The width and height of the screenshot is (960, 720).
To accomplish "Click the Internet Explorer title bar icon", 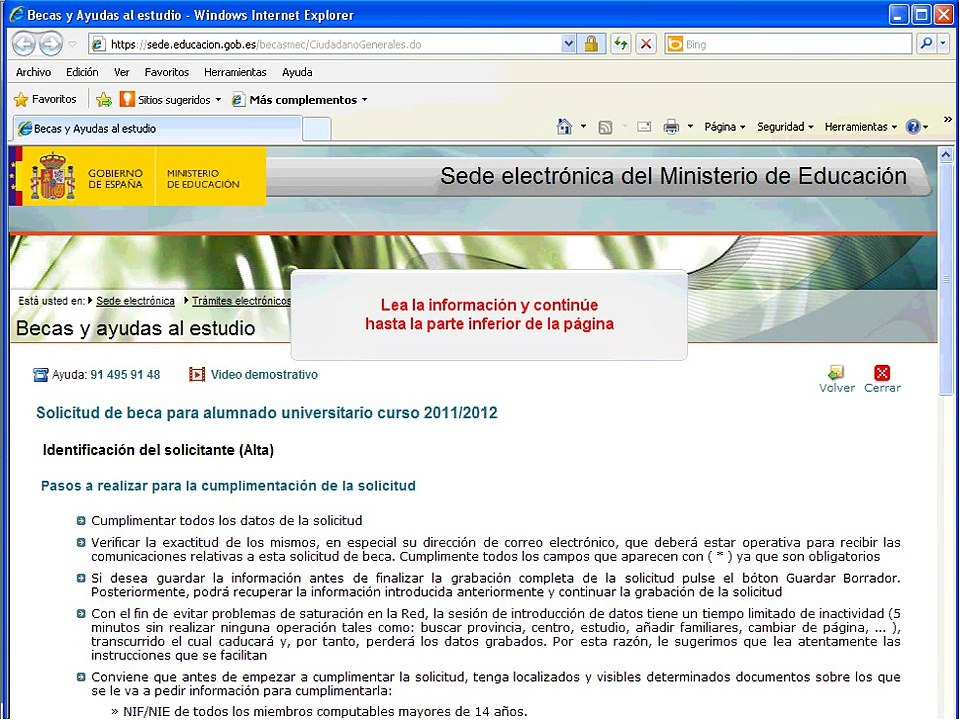I will pos(16,15).
